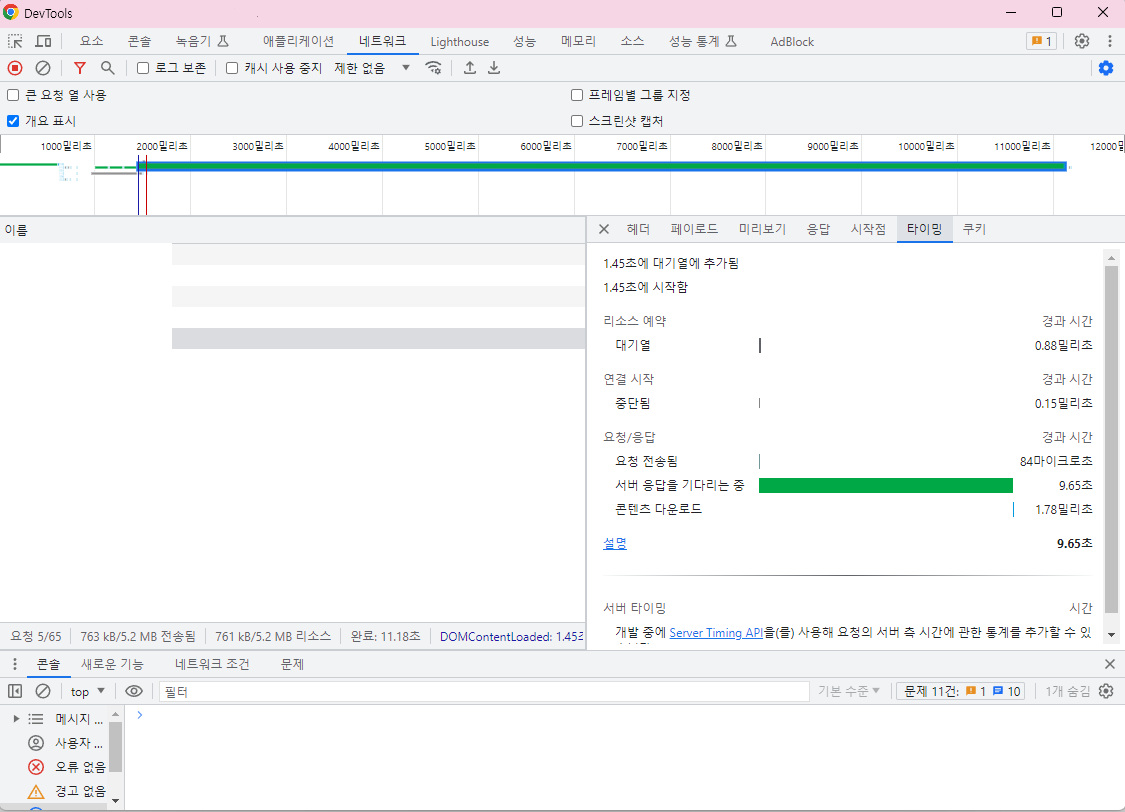Switch to the 콘솔 panel tab at top
1125x812 pixels.
pos(139,42)
